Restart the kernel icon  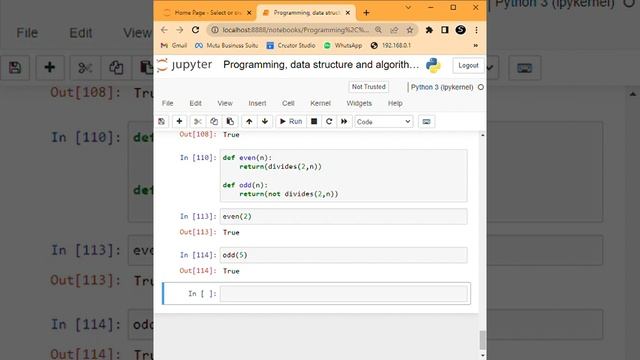[329, 122]
